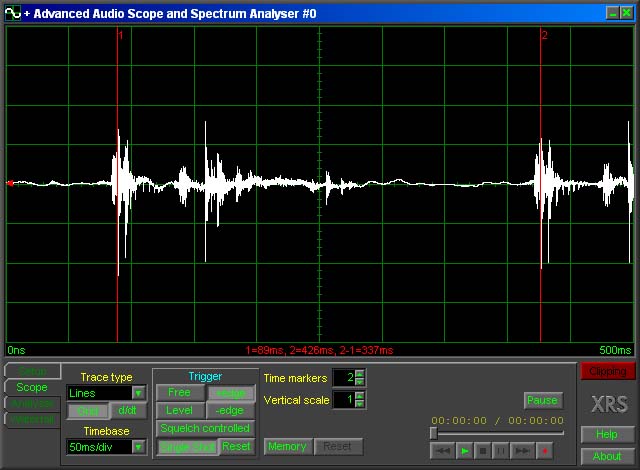Toggle the d/dt derivative button
This screenshot has height=470, width=640.
tap(128, 410)
